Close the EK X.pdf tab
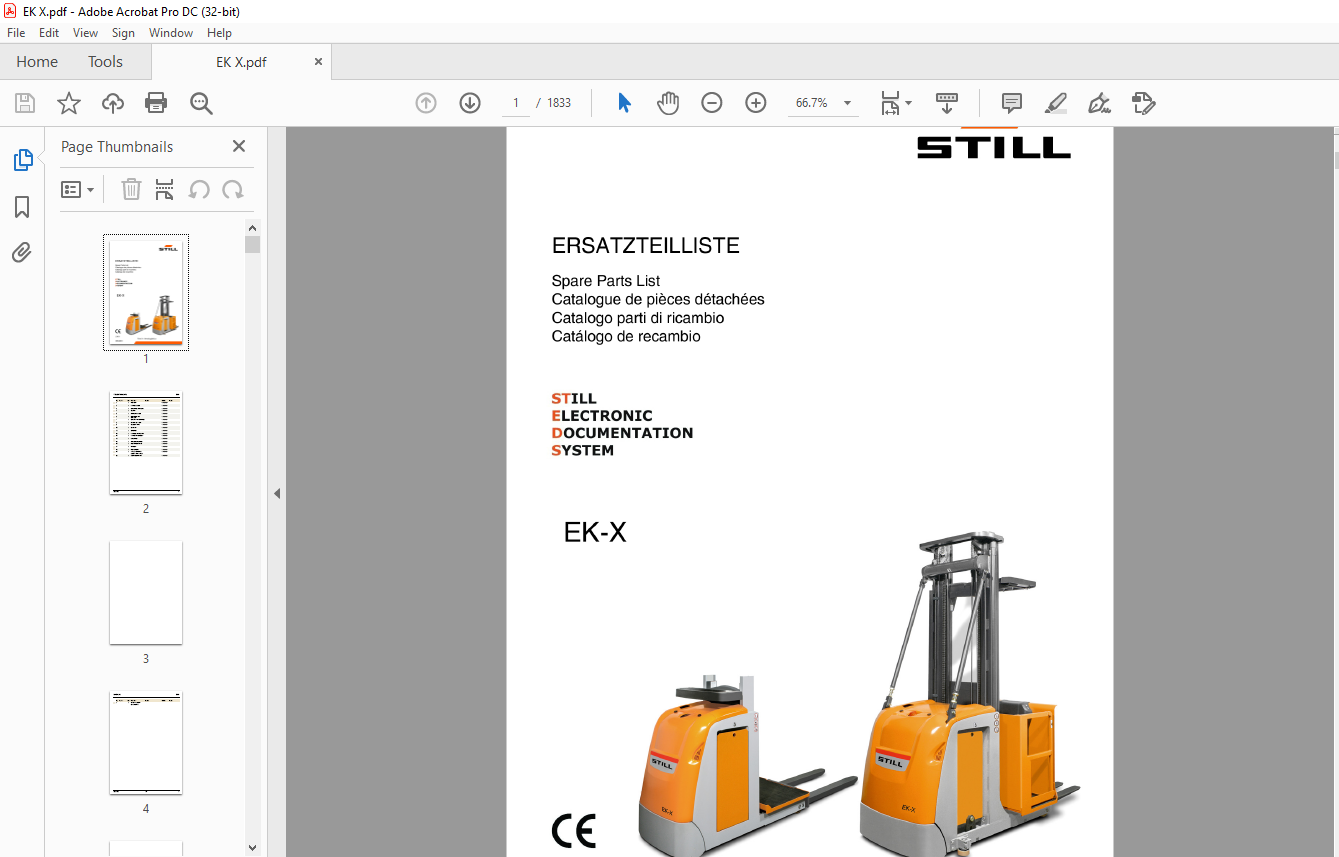This screenshot has height=857, width=1339. coord(319,62)
